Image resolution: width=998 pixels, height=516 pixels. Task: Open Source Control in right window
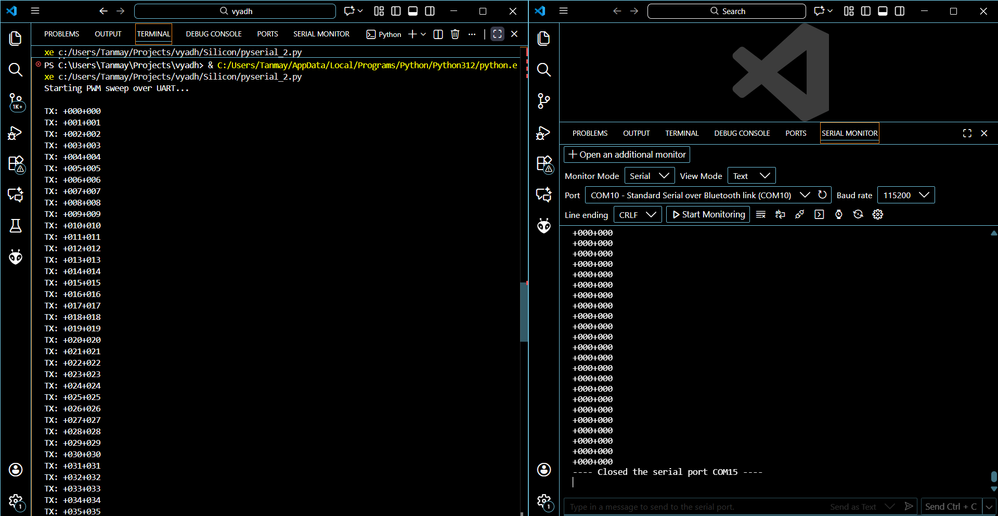coord(544,101)
